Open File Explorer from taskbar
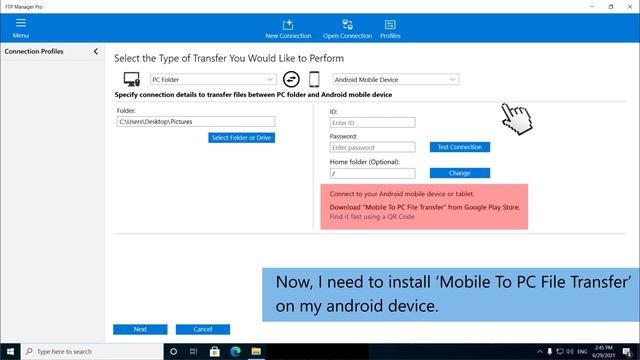The height and width of the screenshot is (360, 640). [x=256, y=351]
